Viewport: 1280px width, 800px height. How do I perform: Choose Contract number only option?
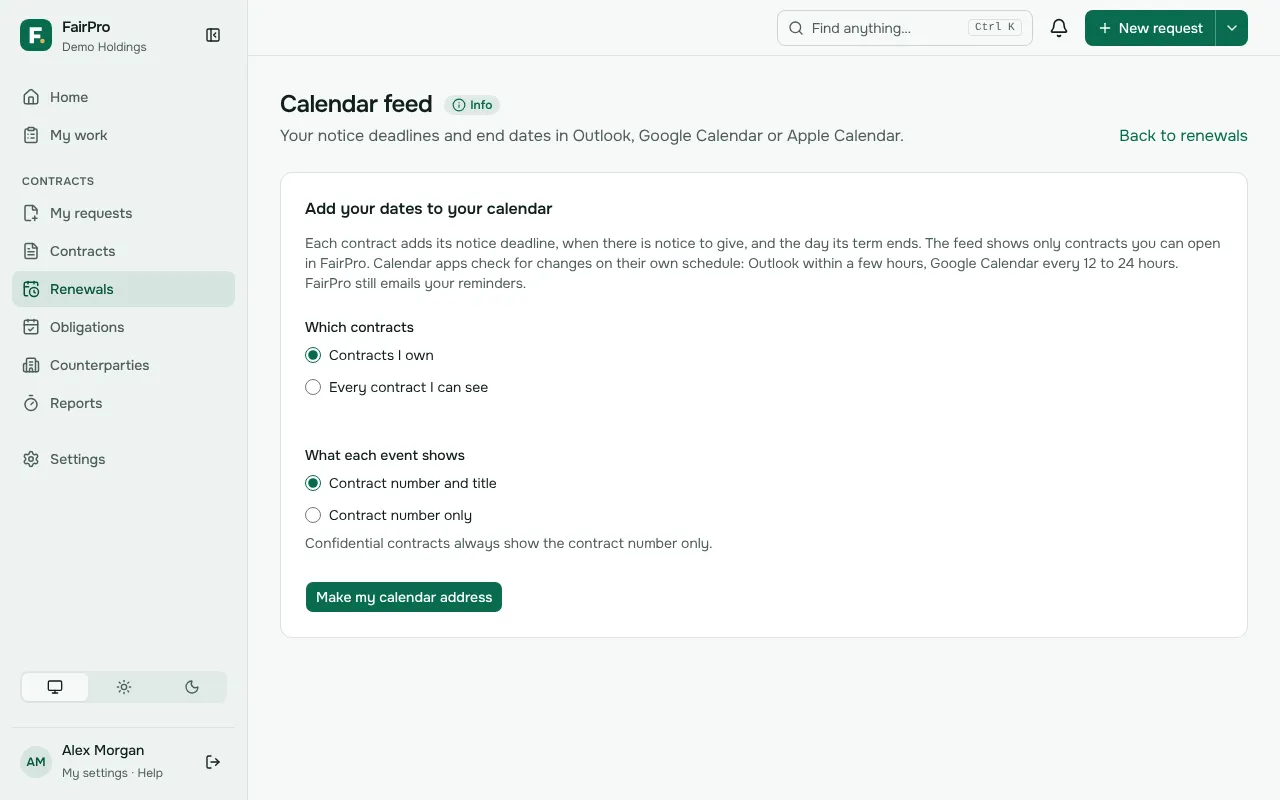coord(313,515)
